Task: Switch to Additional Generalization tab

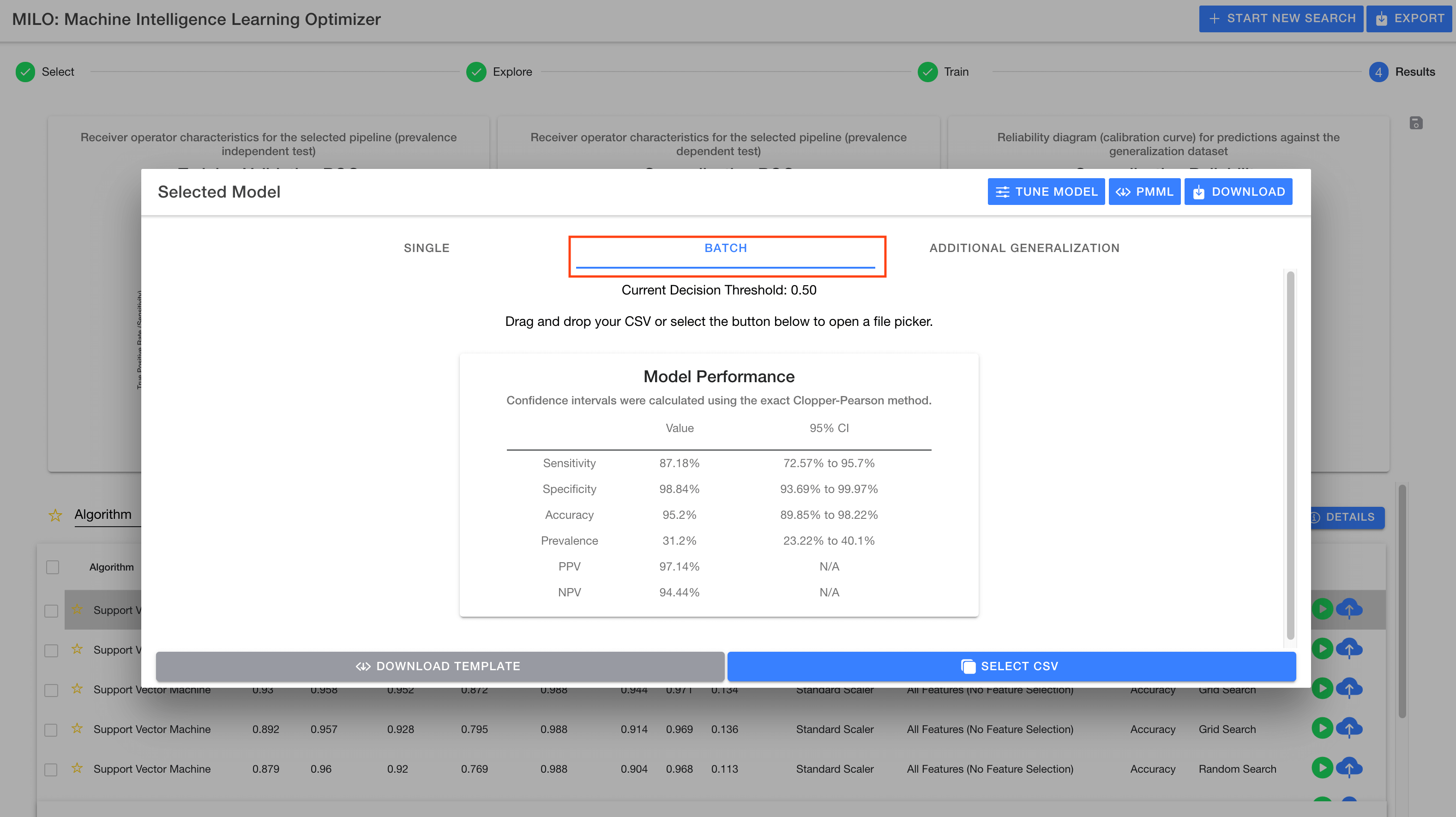Action: coord(1025,248)
